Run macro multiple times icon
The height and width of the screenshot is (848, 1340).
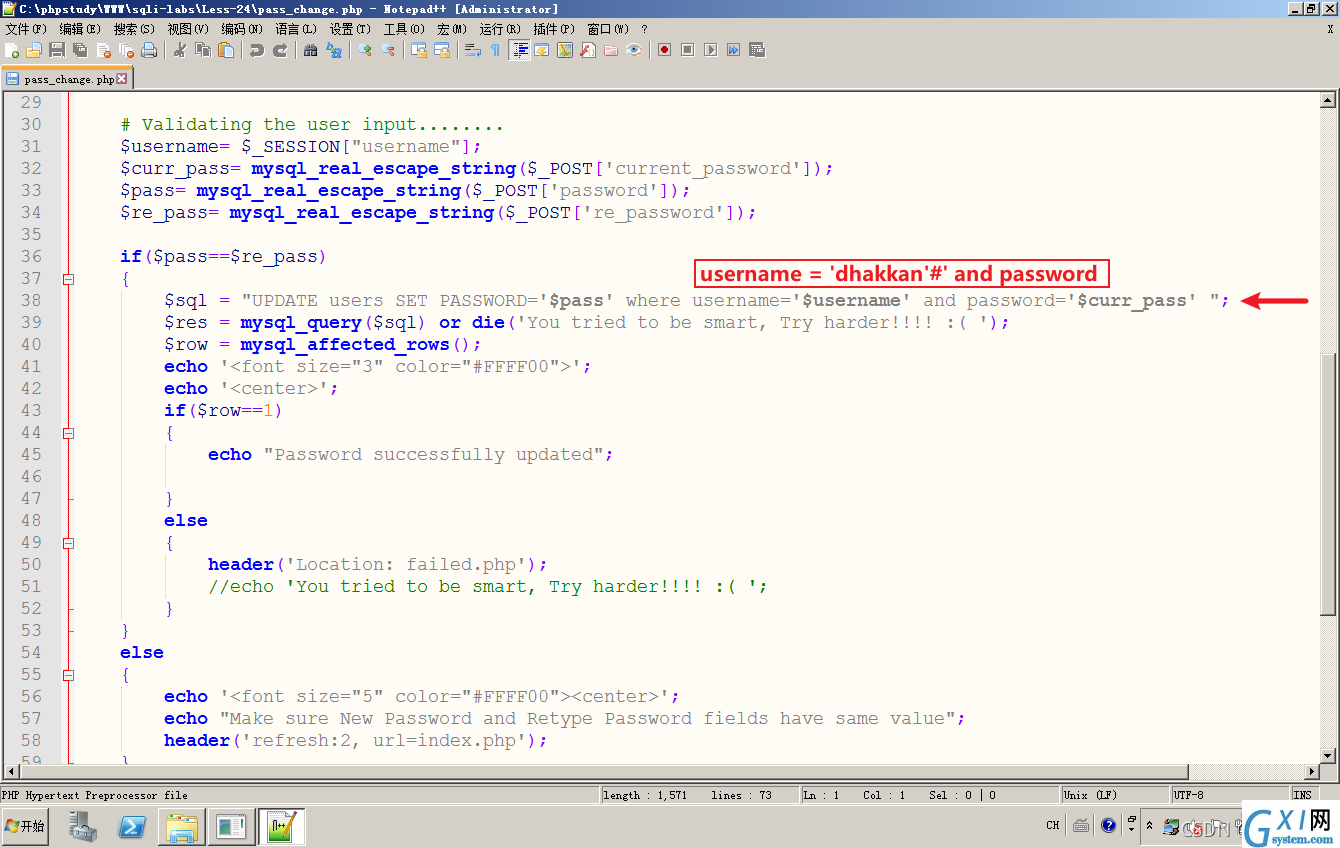click(x=734, y=50)
